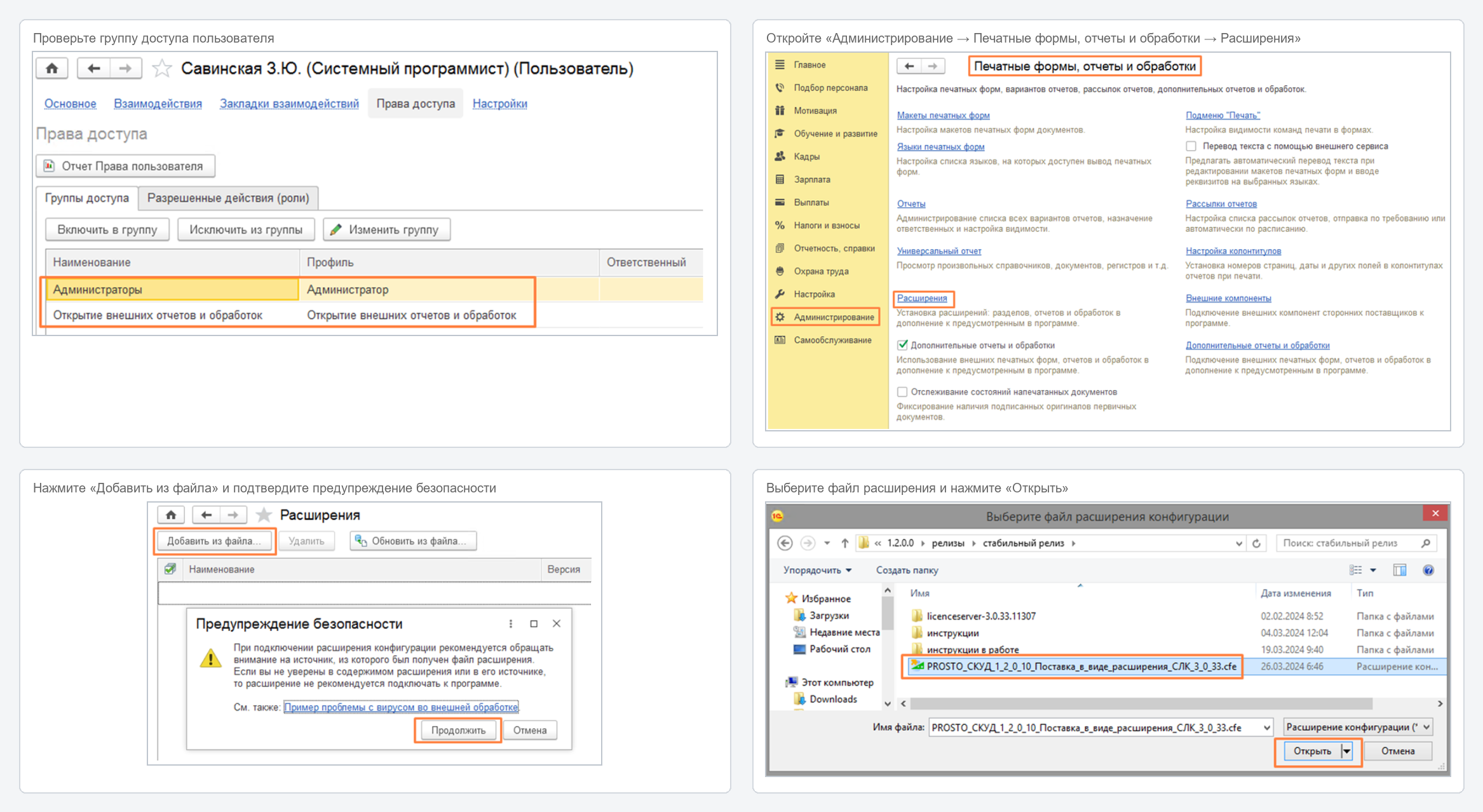Go back in Печатные формы panel

pyautogui.click(x=909, y=66)
